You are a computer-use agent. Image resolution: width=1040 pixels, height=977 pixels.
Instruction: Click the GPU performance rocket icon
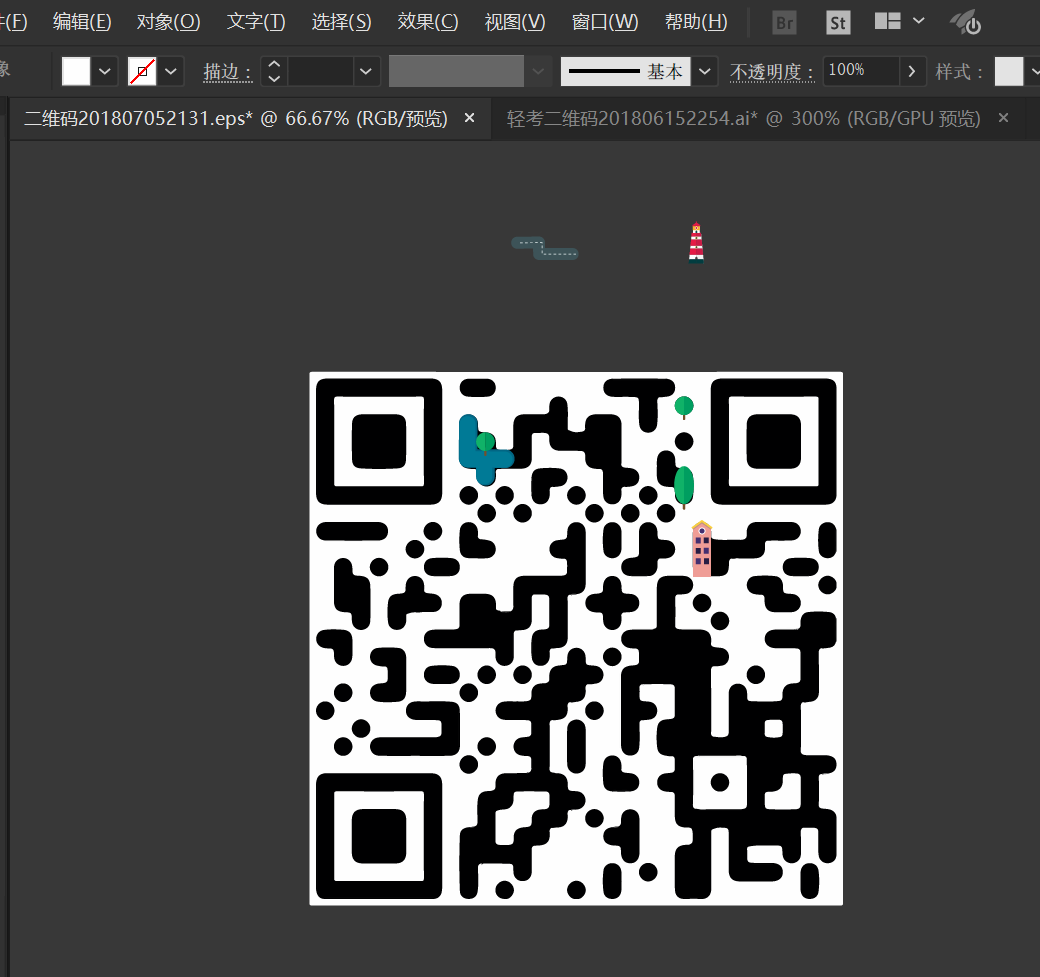pyautogui.click(x=966, y=23)
